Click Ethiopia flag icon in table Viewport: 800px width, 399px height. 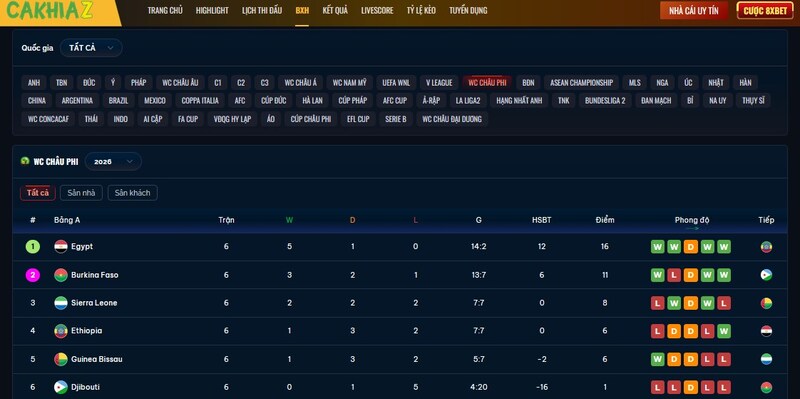coord(61,331)
